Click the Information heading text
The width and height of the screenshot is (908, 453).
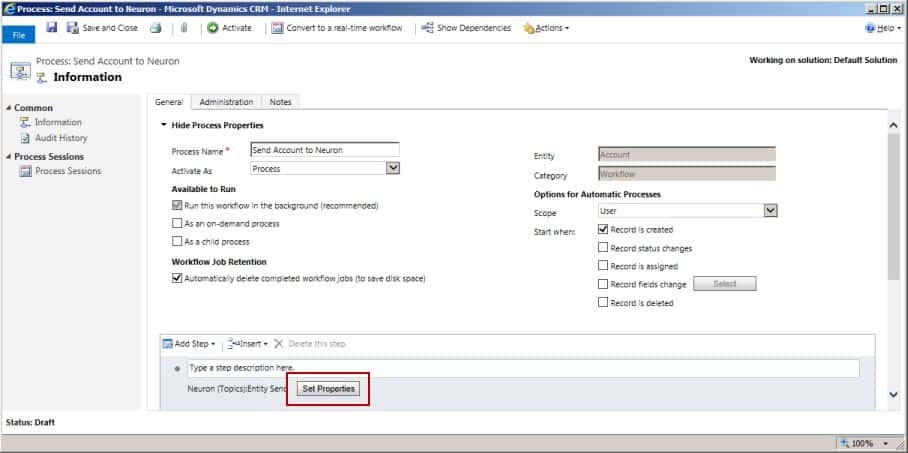coord(87,77)
